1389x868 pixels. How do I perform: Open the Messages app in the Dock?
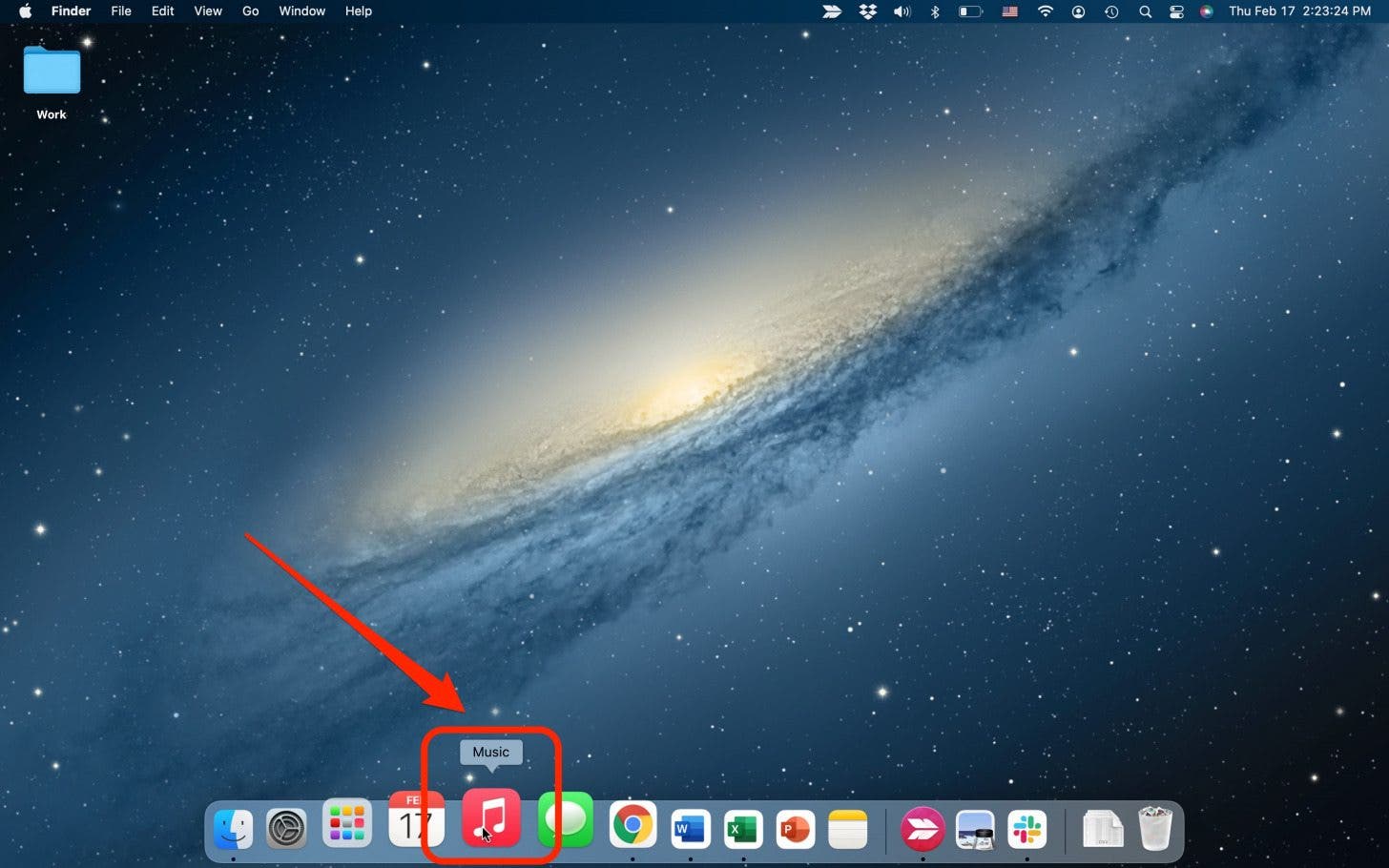pos(566,820)
